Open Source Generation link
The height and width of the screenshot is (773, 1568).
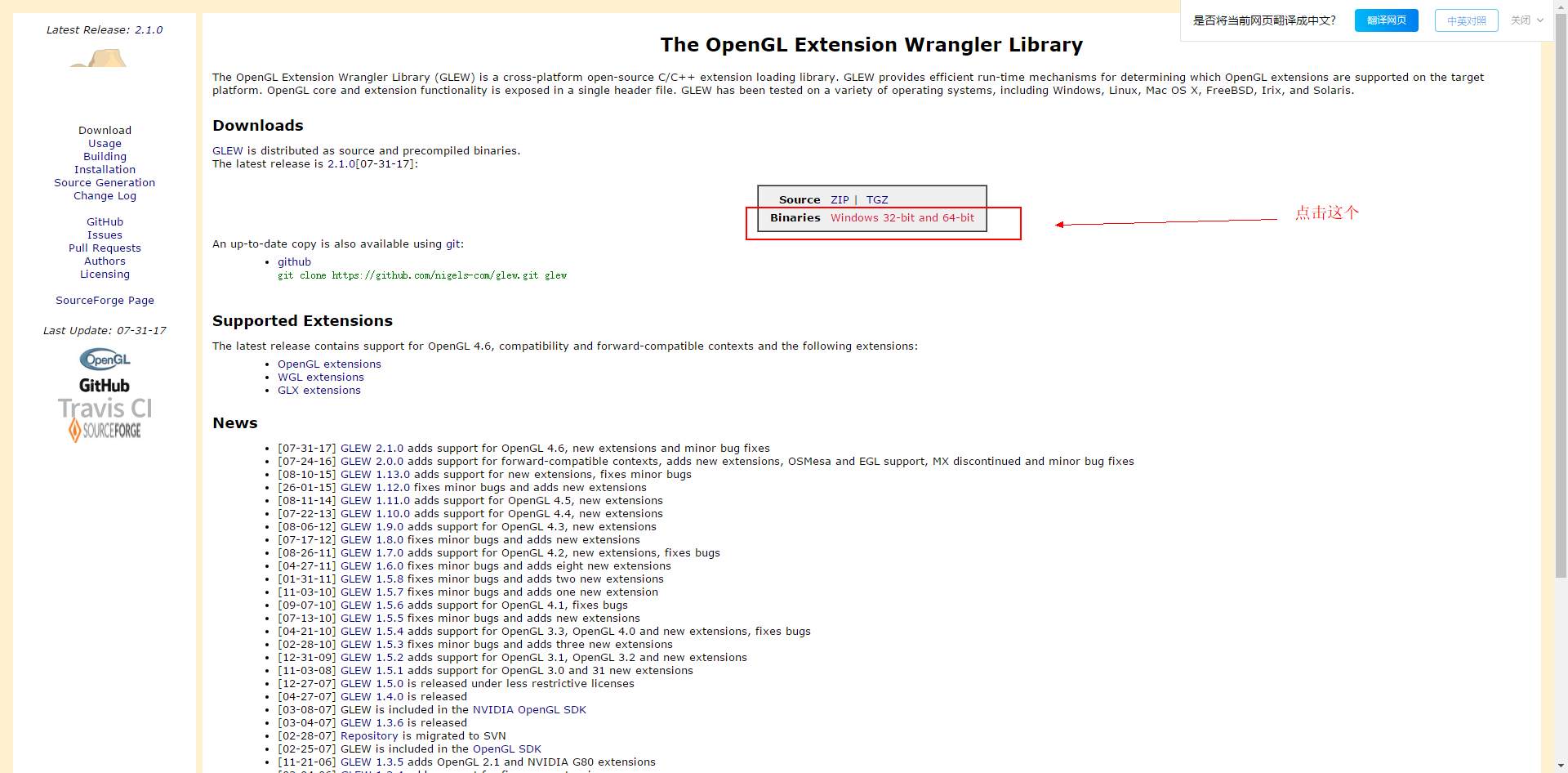[x=105, y=183]
